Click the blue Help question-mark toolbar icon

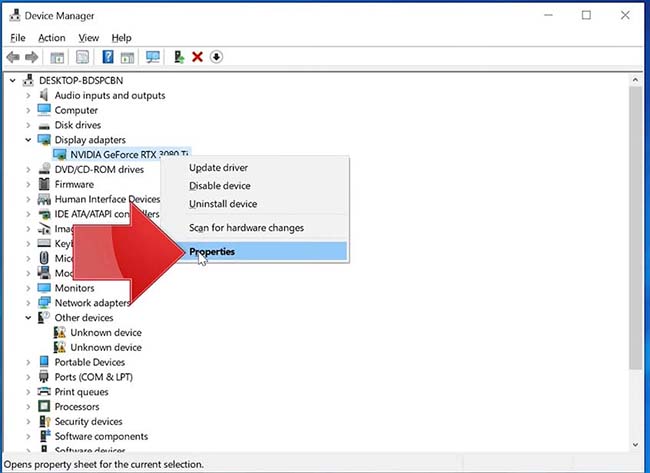pos(107,57)
